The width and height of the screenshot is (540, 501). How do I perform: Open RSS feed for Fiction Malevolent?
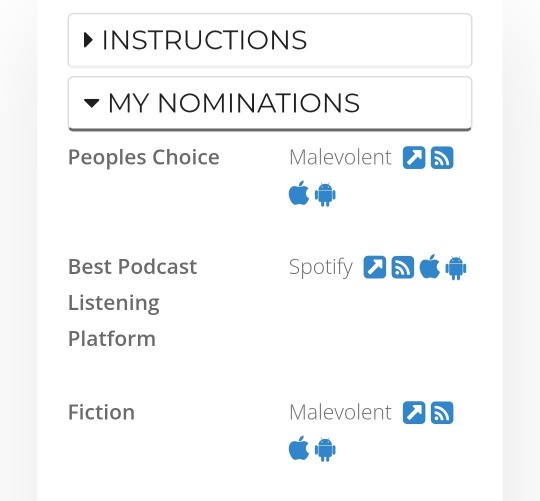point(442,413)
